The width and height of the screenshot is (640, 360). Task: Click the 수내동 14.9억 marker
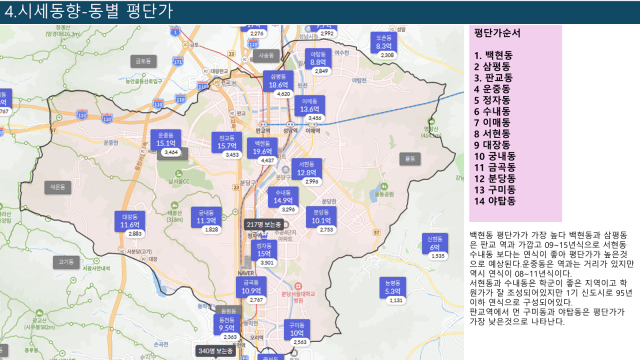tap(283, 197)
